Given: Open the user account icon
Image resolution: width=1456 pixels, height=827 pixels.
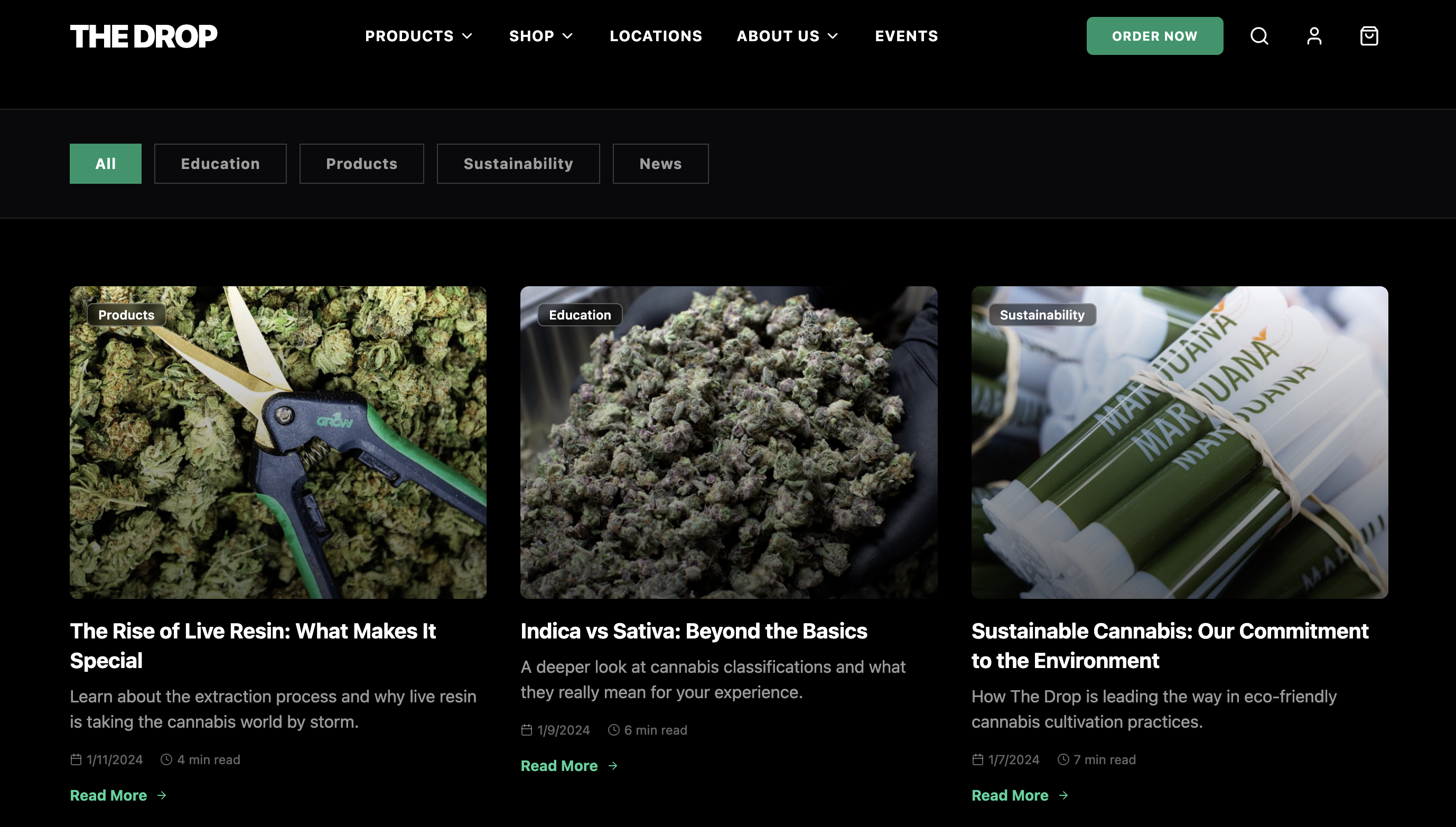Looking at the screenshot, I should (x=1314, y=36).
